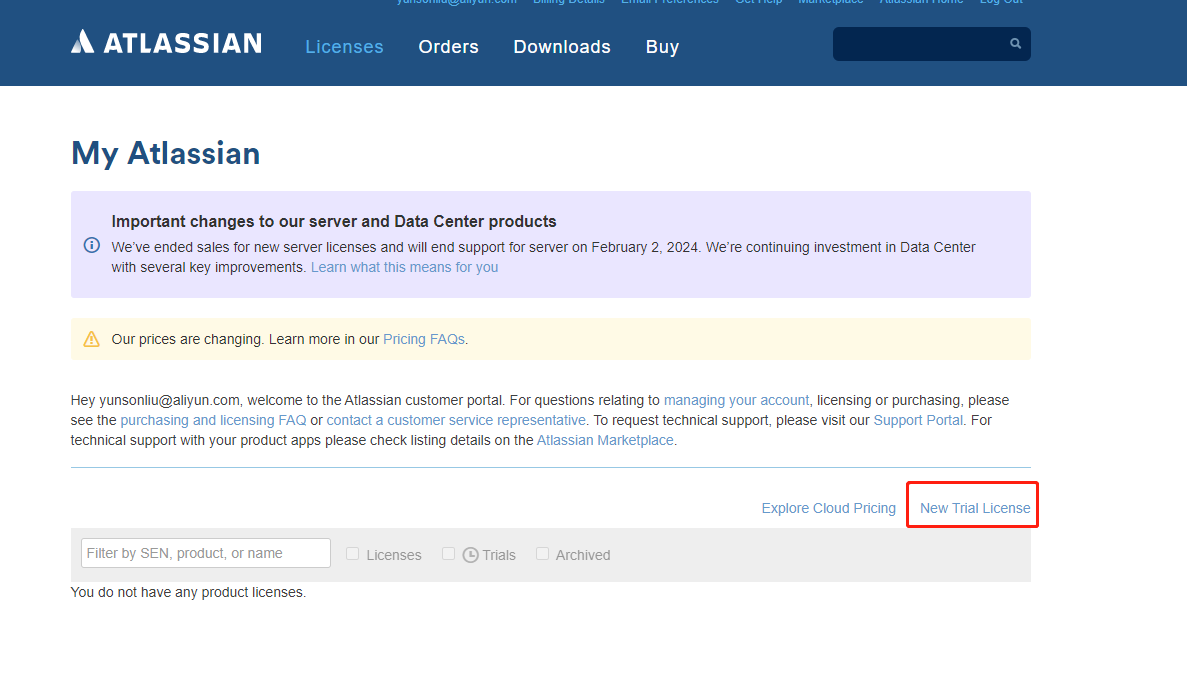Click Billing Details in the top bar

[569, 3]
